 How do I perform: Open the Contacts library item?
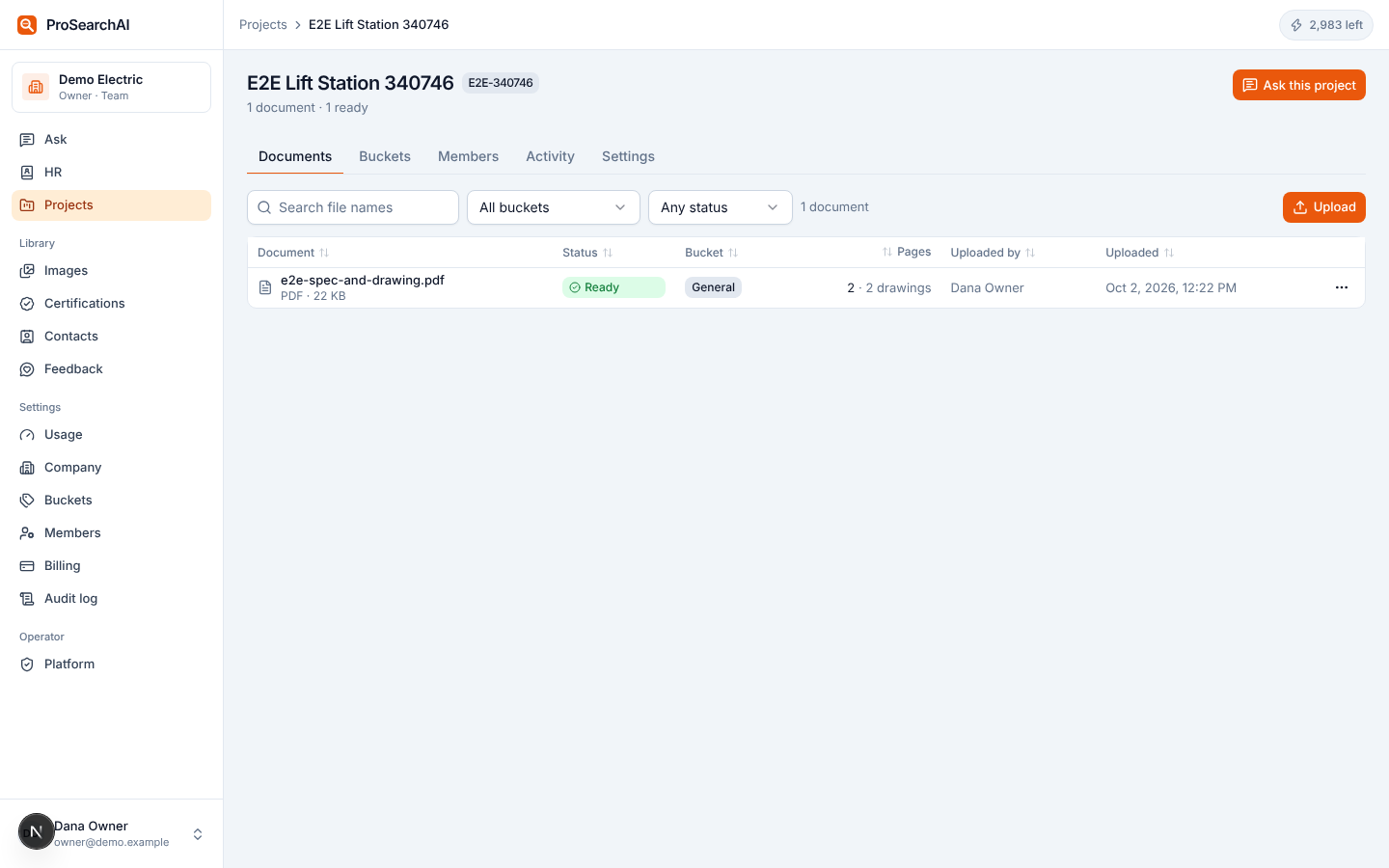click(x=111, y=337)
